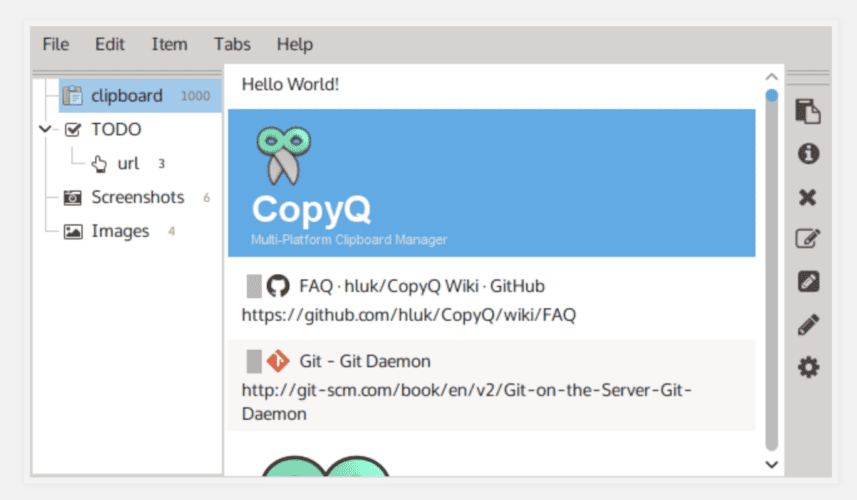The image size is (857, 500).
Task: Select the clipboard tab in the tree
Action: [140, 96]
